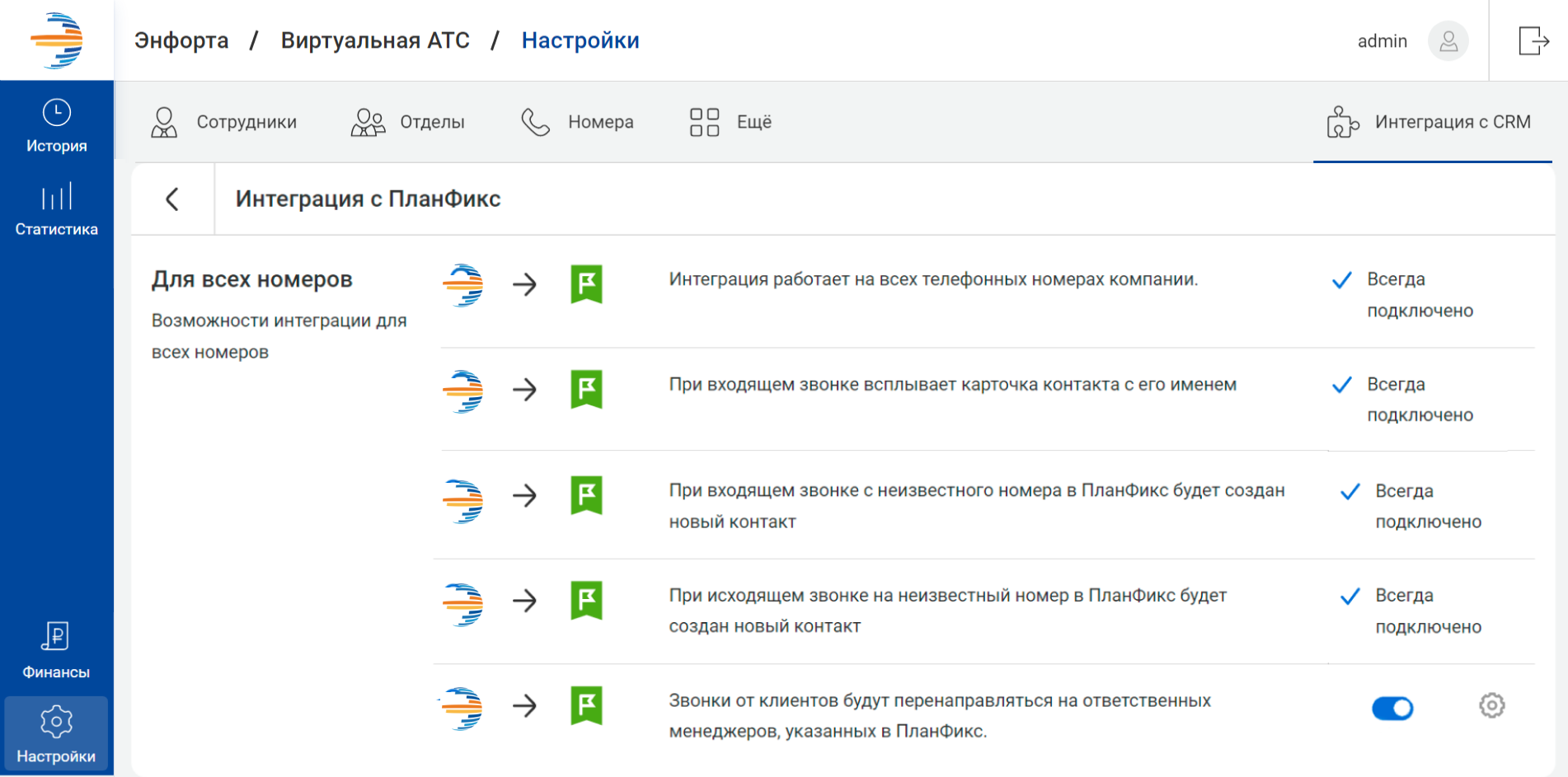1568x777 pixels.
Task: Switch to the Отделы tab
Action: pos(408,122)
